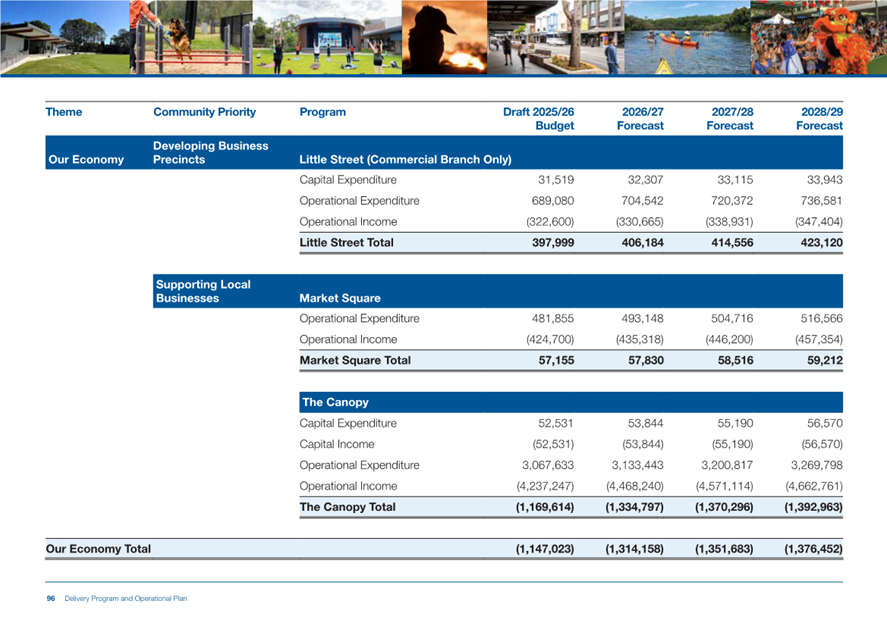887x626 pixels.
Task: Click the kookaburra silhouette sunset photo
Action: click(x=444, y=37)
